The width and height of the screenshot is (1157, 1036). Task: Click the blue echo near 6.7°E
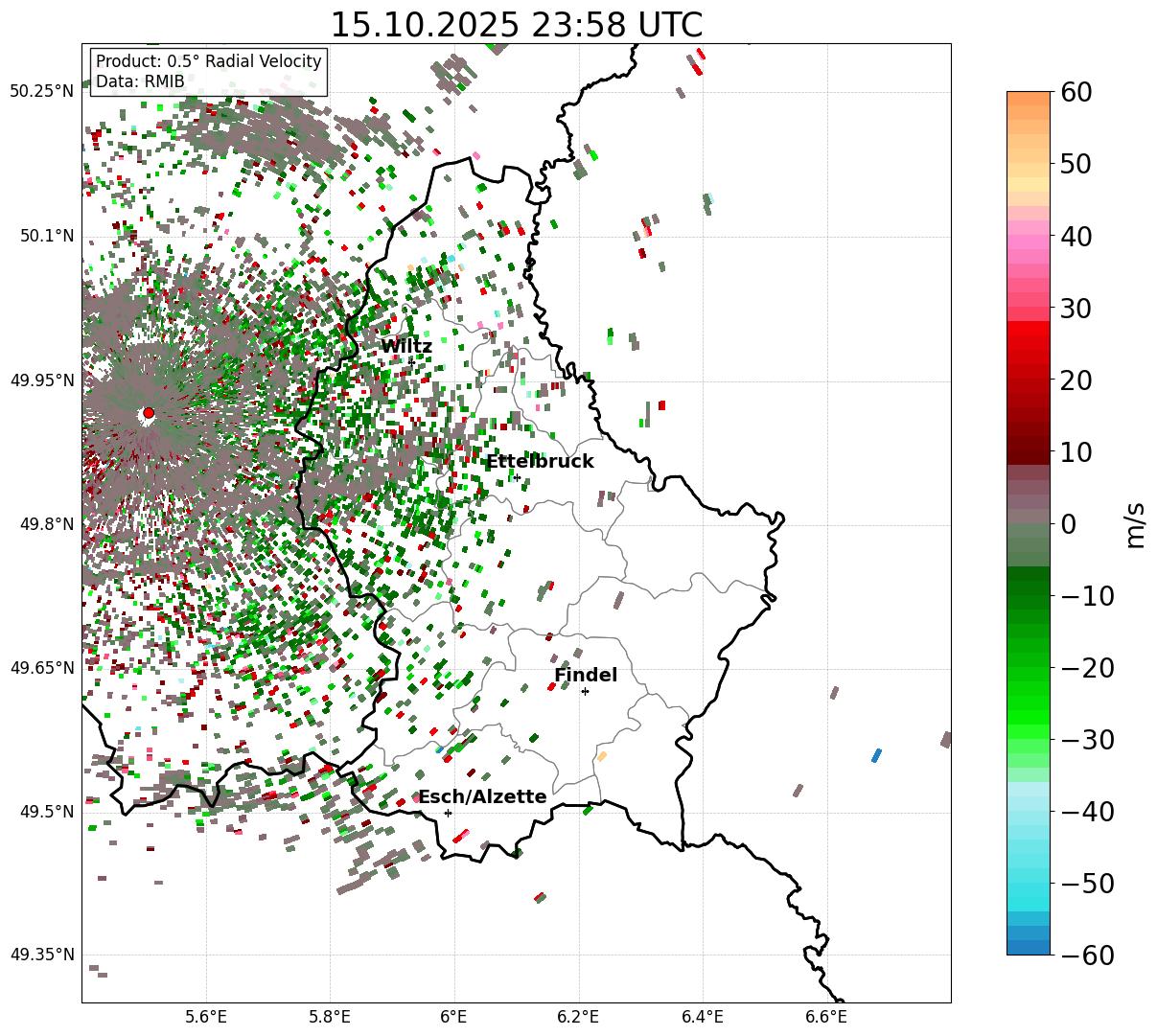[876, 755]
